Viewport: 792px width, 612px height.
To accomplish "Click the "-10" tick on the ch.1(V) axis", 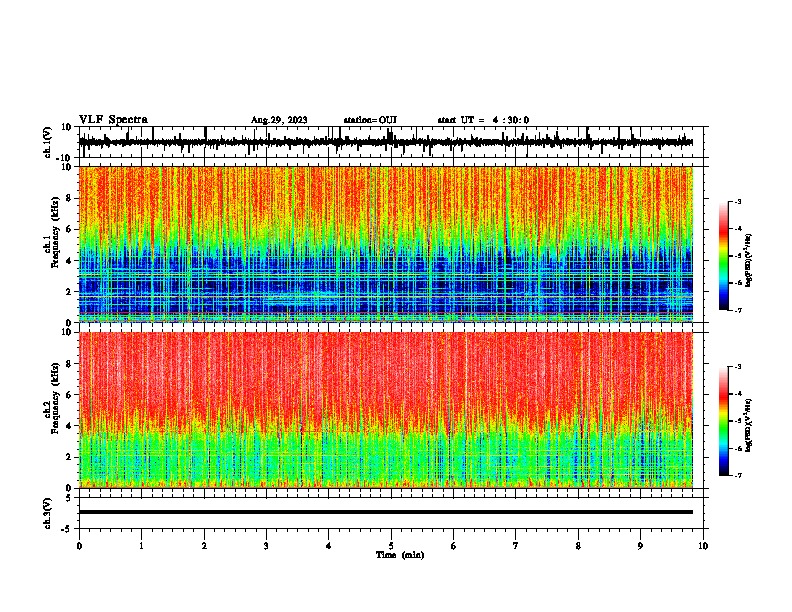I will 64,158.
